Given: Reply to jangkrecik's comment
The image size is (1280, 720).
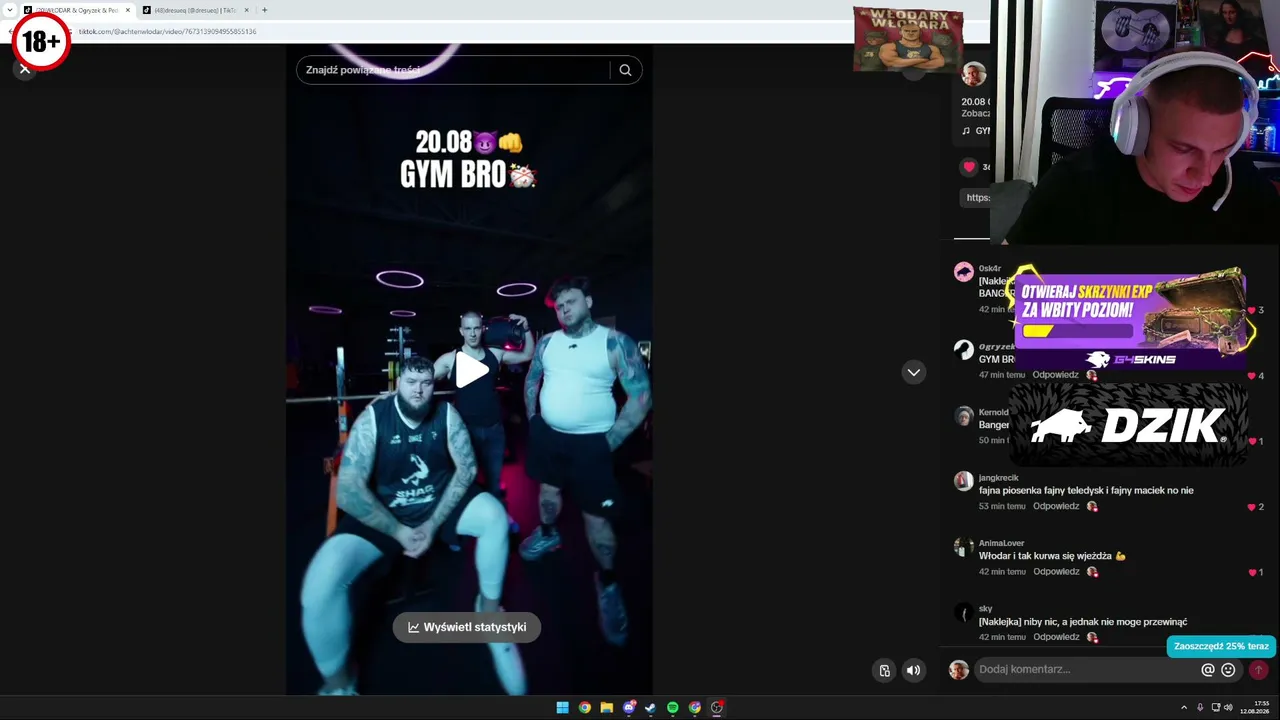Looking at the screenshot, I should click(1056, 506).
